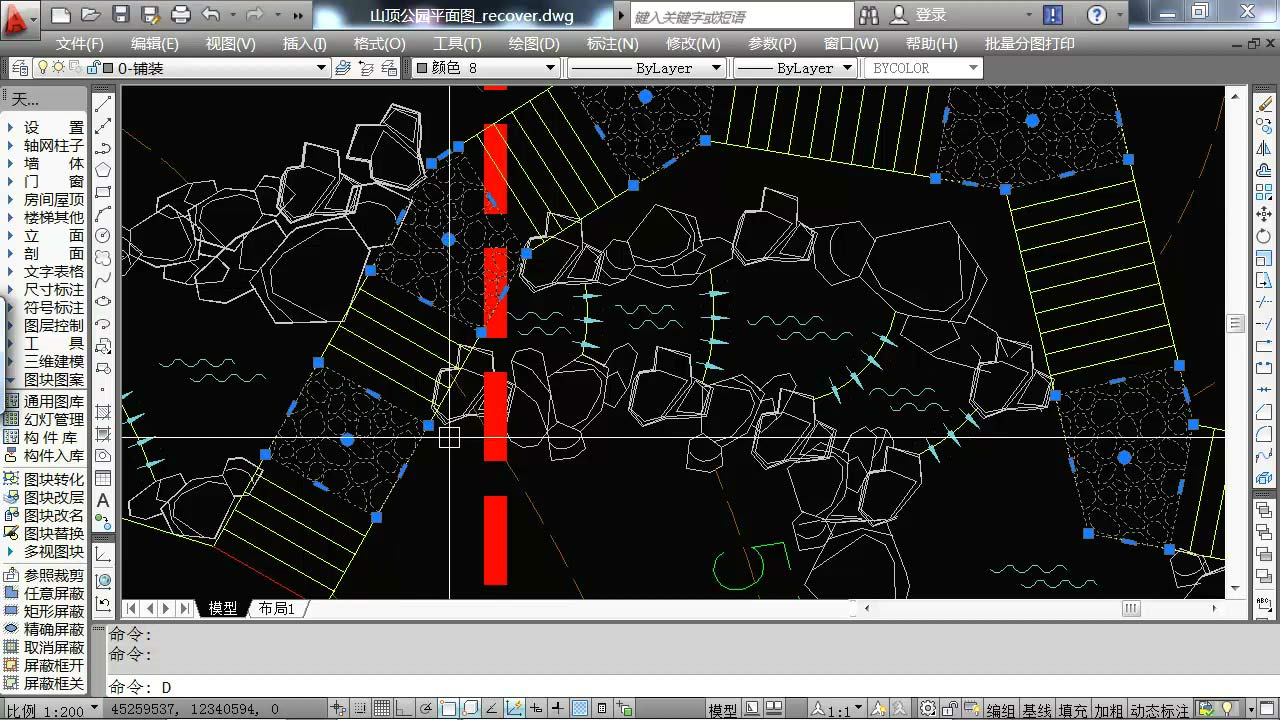Click the layer color swatch in layer dropdown
This screenshot has width=1280, height=720.
click(108, 68)
